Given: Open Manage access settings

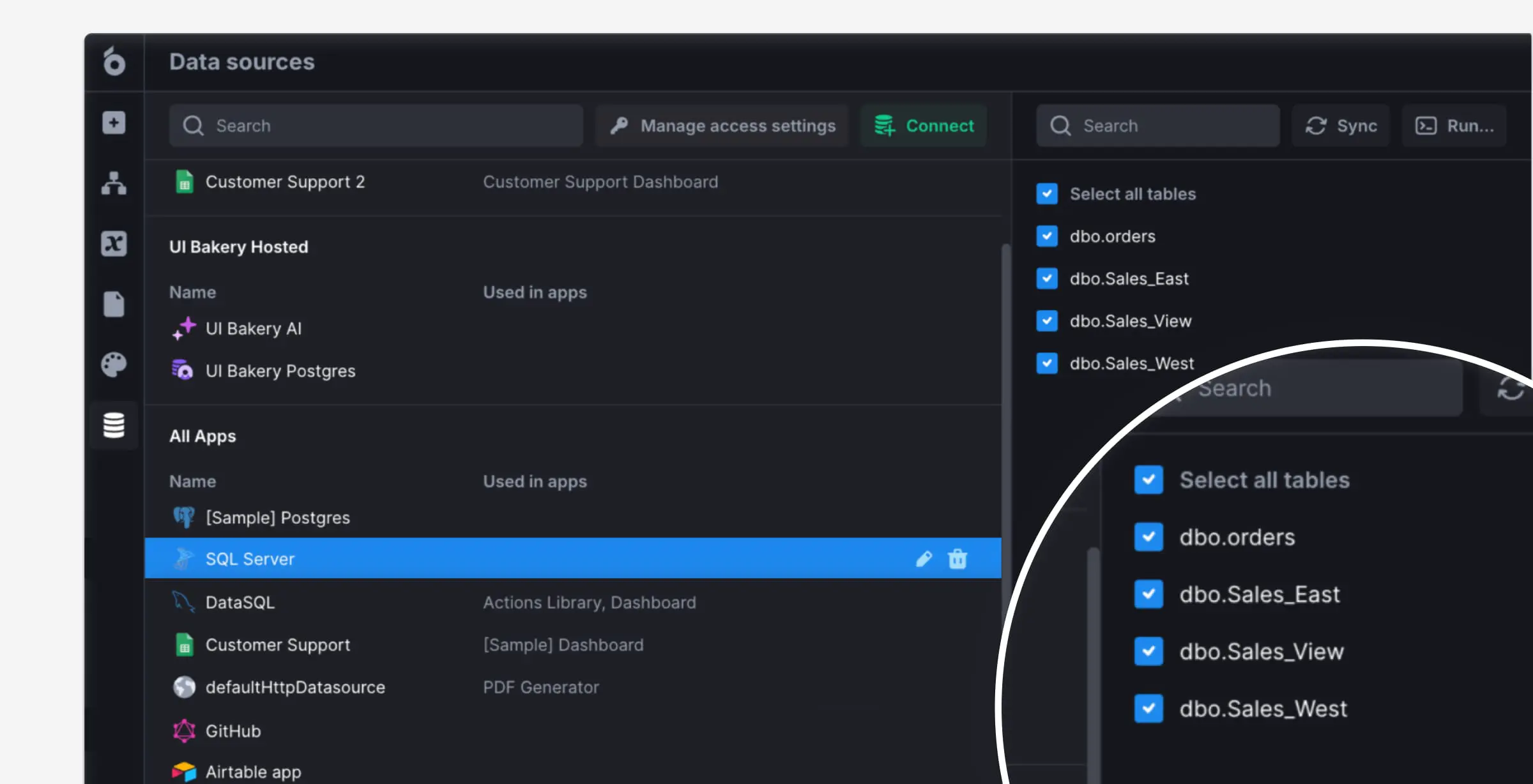Looking at the screenshot, I should [x=722, y=126].
